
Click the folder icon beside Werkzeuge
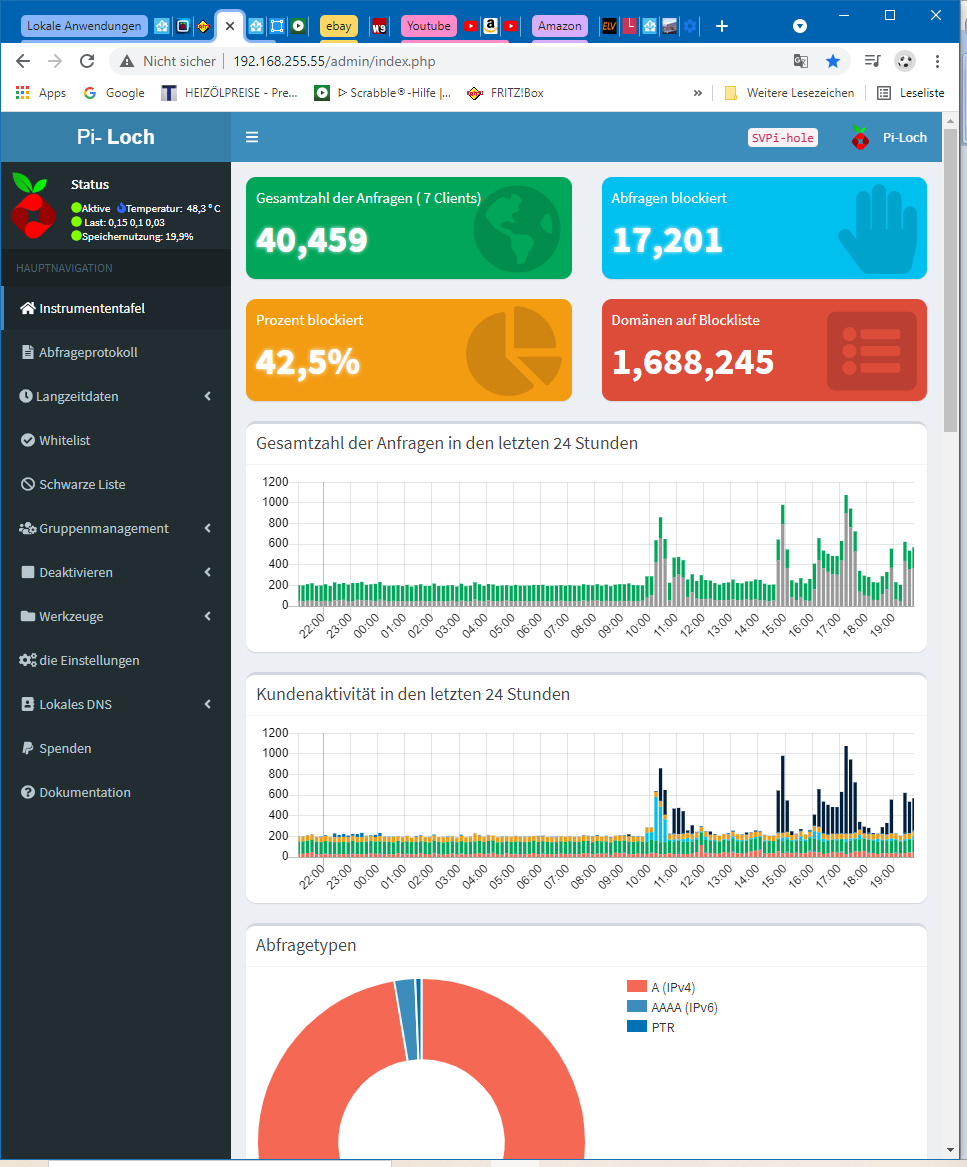[28, 616]
